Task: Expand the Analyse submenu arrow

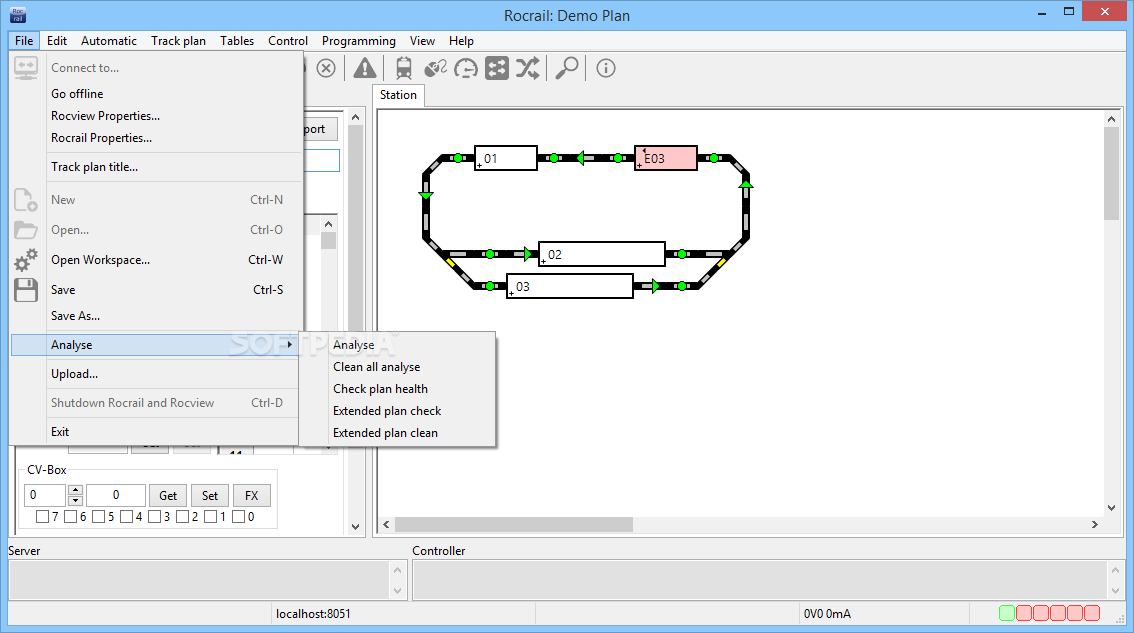Action: [x=289, y=345]
